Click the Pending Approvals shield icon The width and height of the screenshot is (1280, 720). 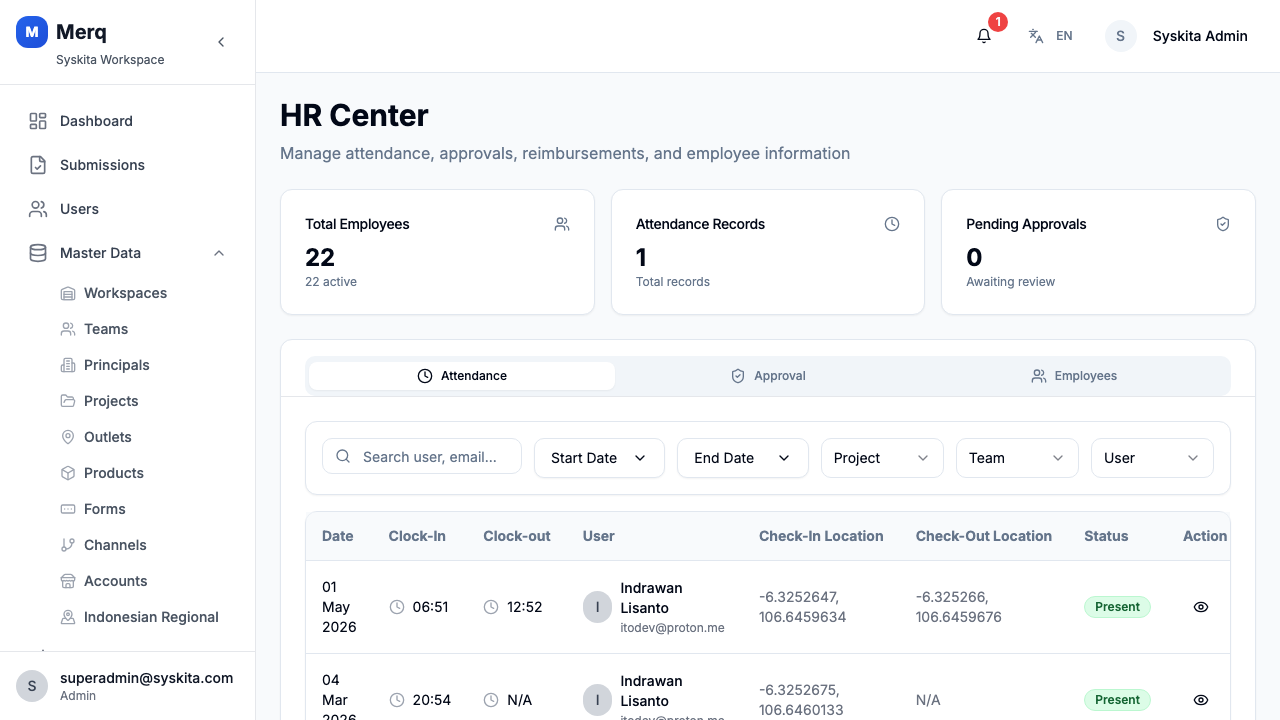1222,224
